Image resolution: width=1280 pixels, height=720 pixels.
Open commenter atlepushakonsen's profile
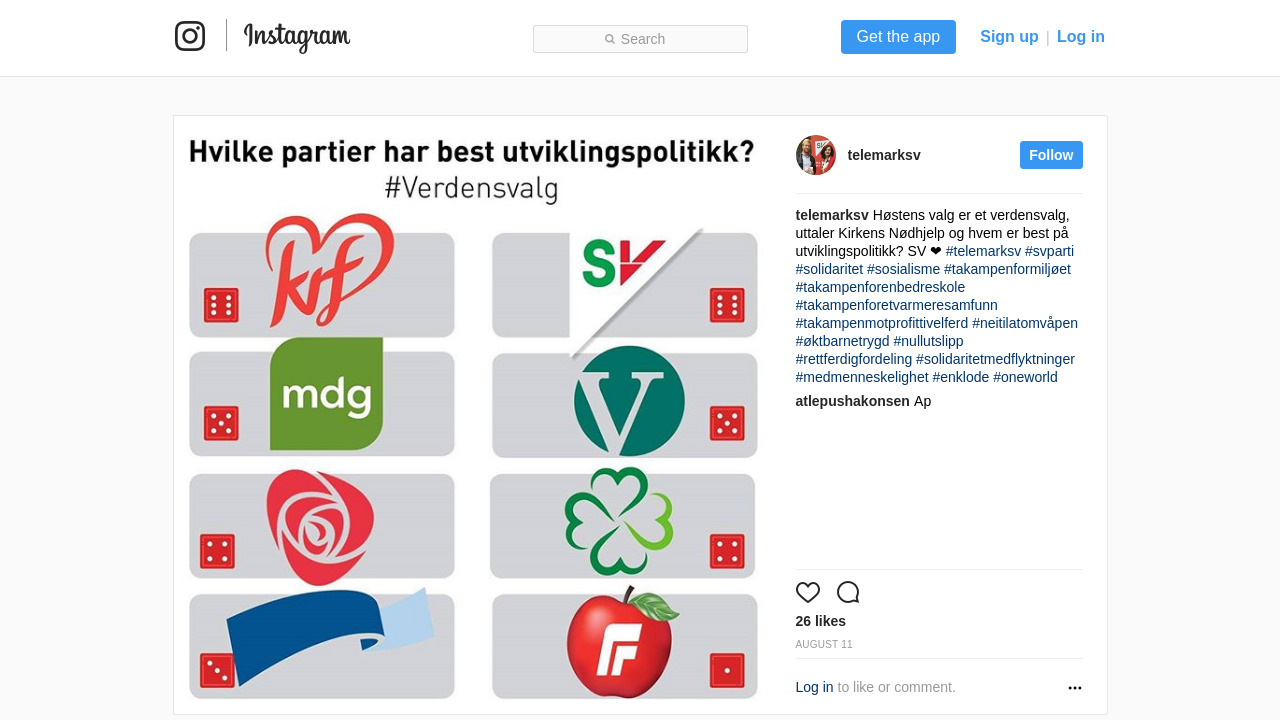click(x=853, y=401)
